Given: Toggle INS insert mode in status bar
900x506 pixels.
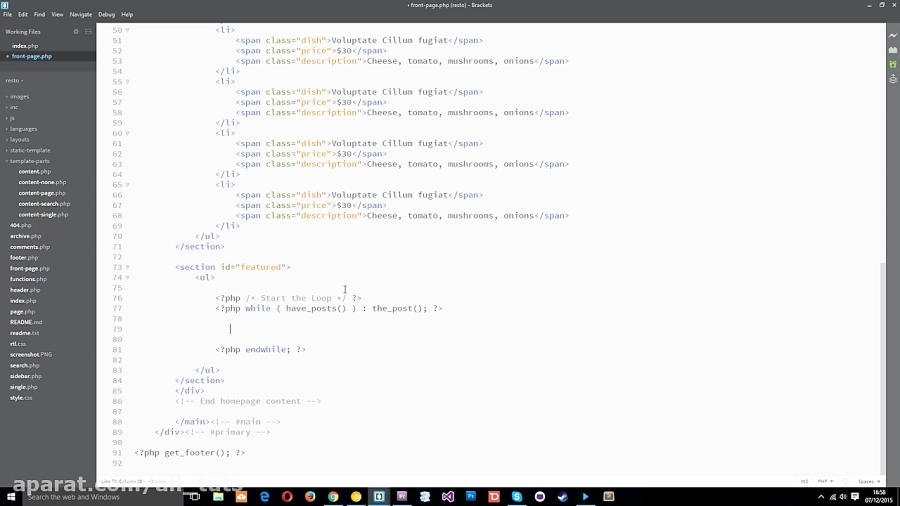Looking at the screenshot, I should [804, 481].
